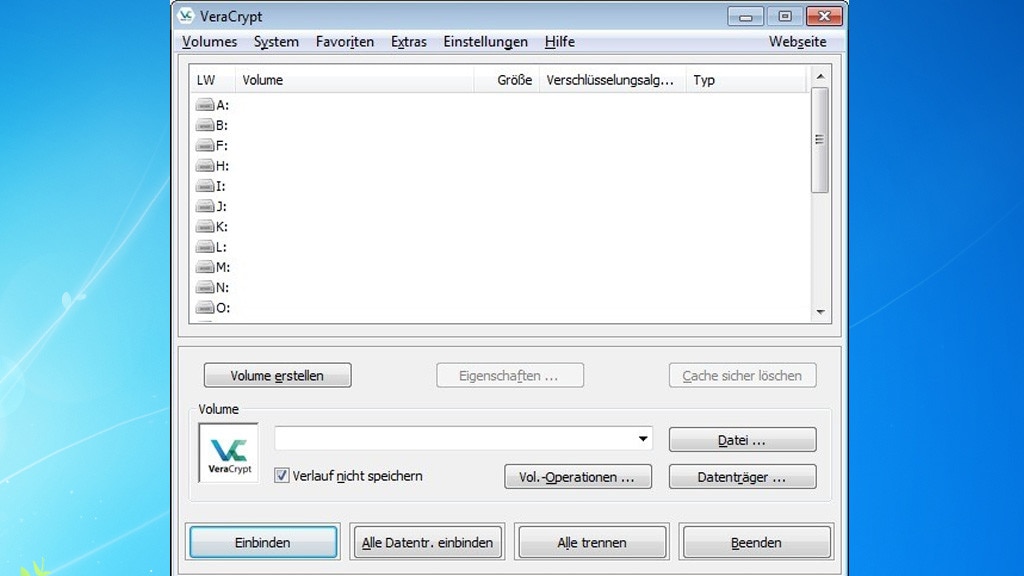1024x576 pixels.
Task: Open the System menu
Action: (x=276, y=42)
